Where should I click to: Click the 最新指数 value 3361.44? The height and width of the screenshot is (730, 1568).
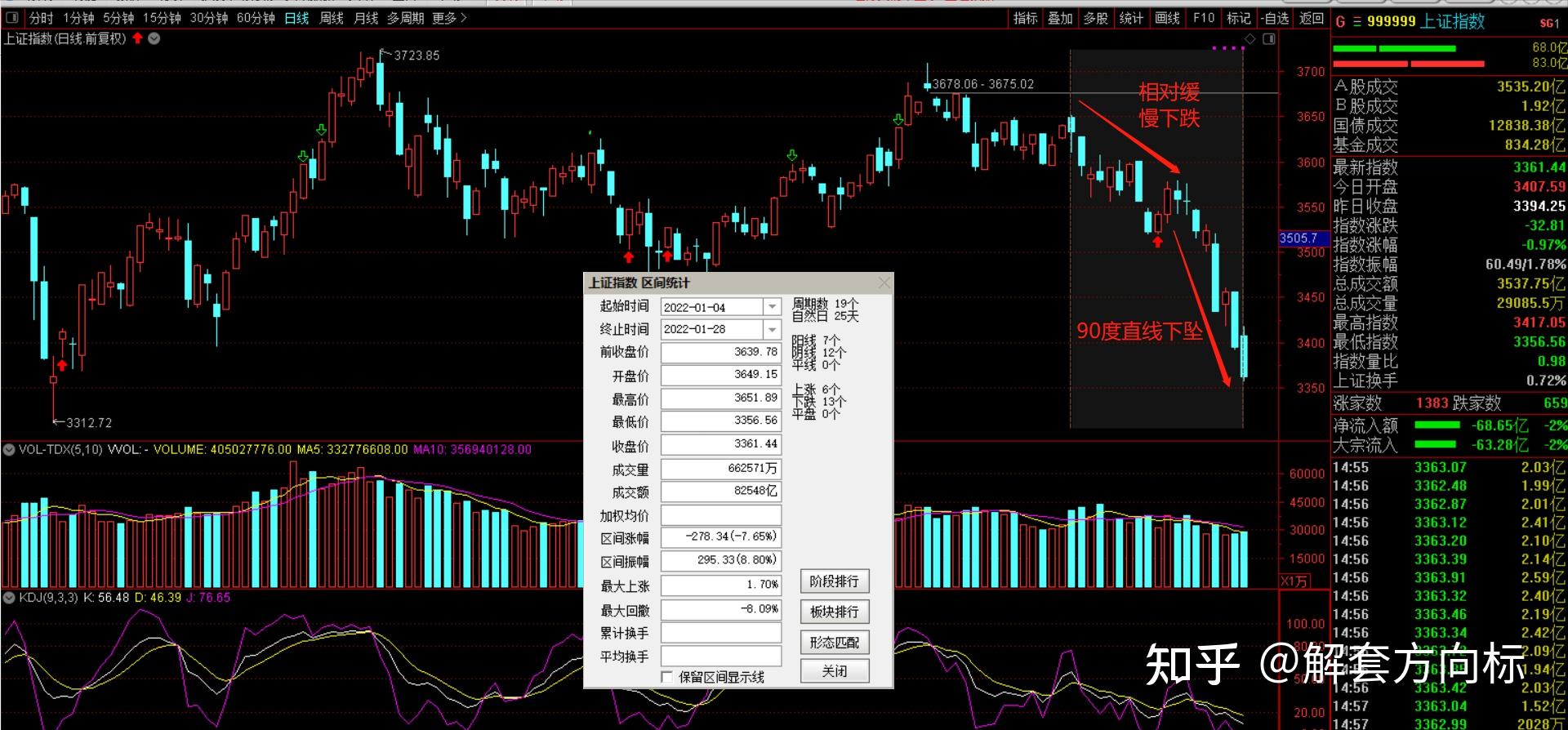(1539, 167)
